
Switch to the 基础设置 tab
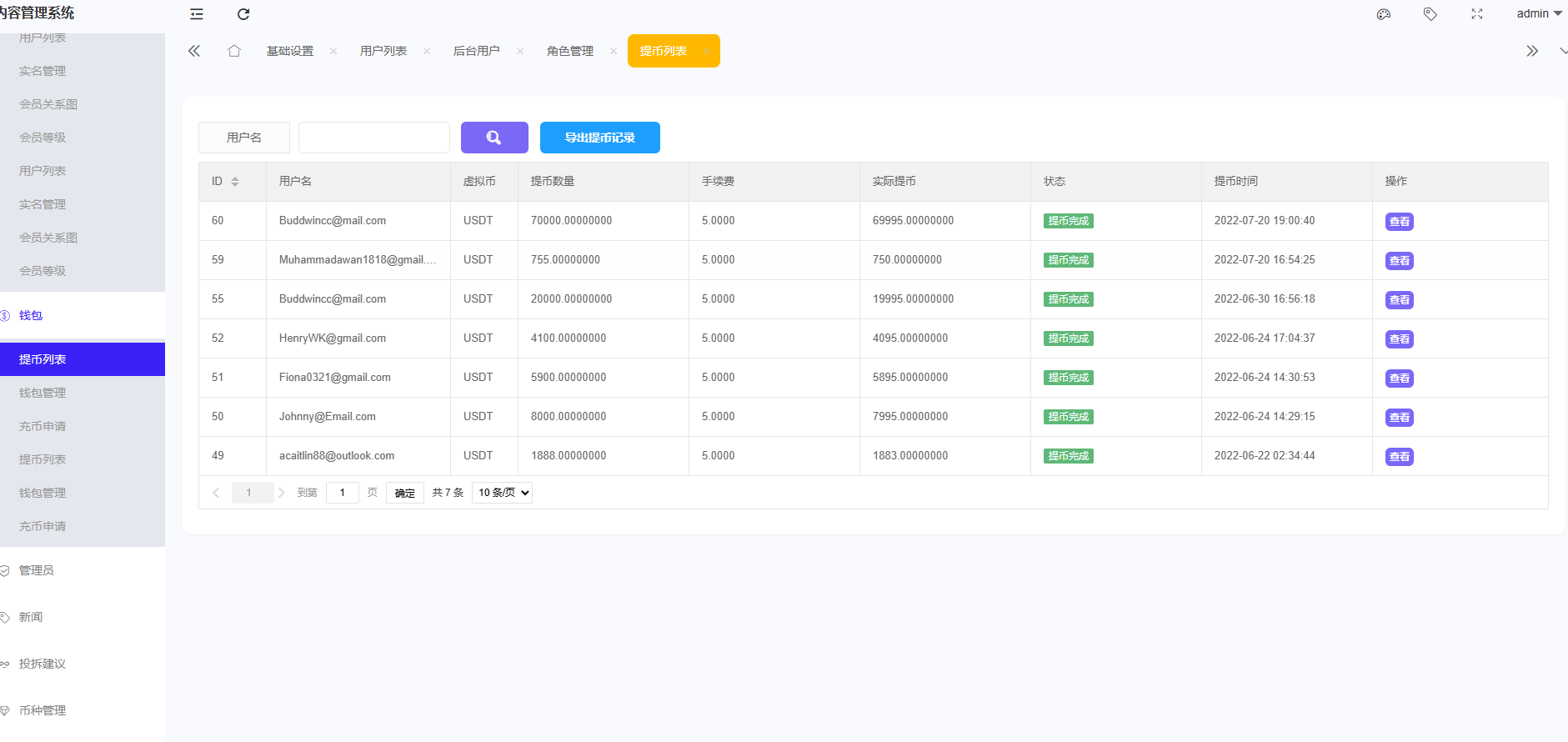(x=290, y=51)
